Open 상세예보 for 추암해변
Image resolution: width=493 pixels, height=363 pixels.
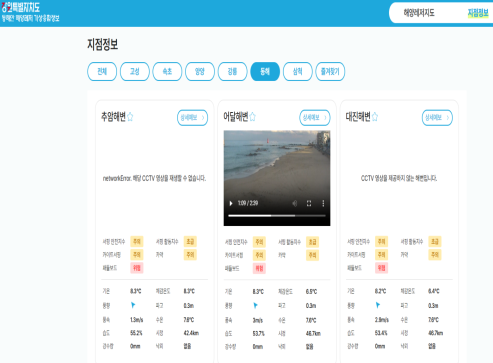tap(192, 118)
